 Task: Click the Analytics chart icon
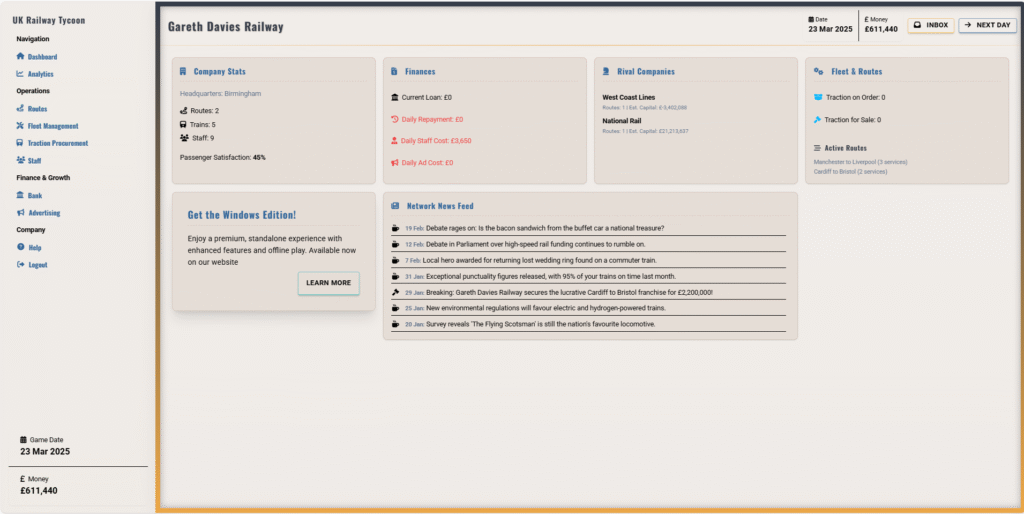coord(21,74)
